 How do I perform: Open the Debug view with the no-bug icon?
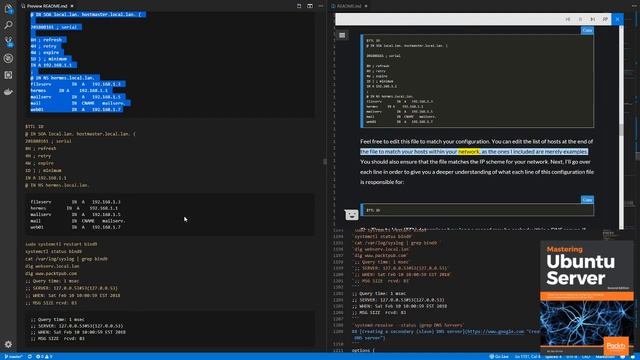8,58
